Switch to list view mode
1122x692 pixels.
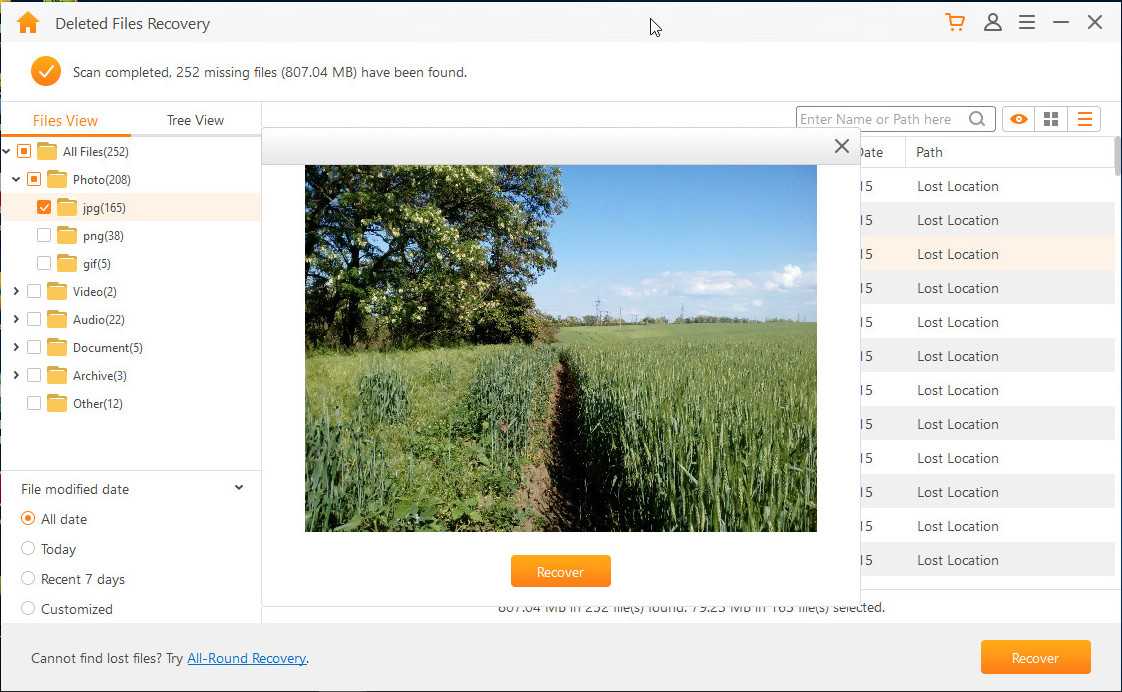coord(1084,119)
